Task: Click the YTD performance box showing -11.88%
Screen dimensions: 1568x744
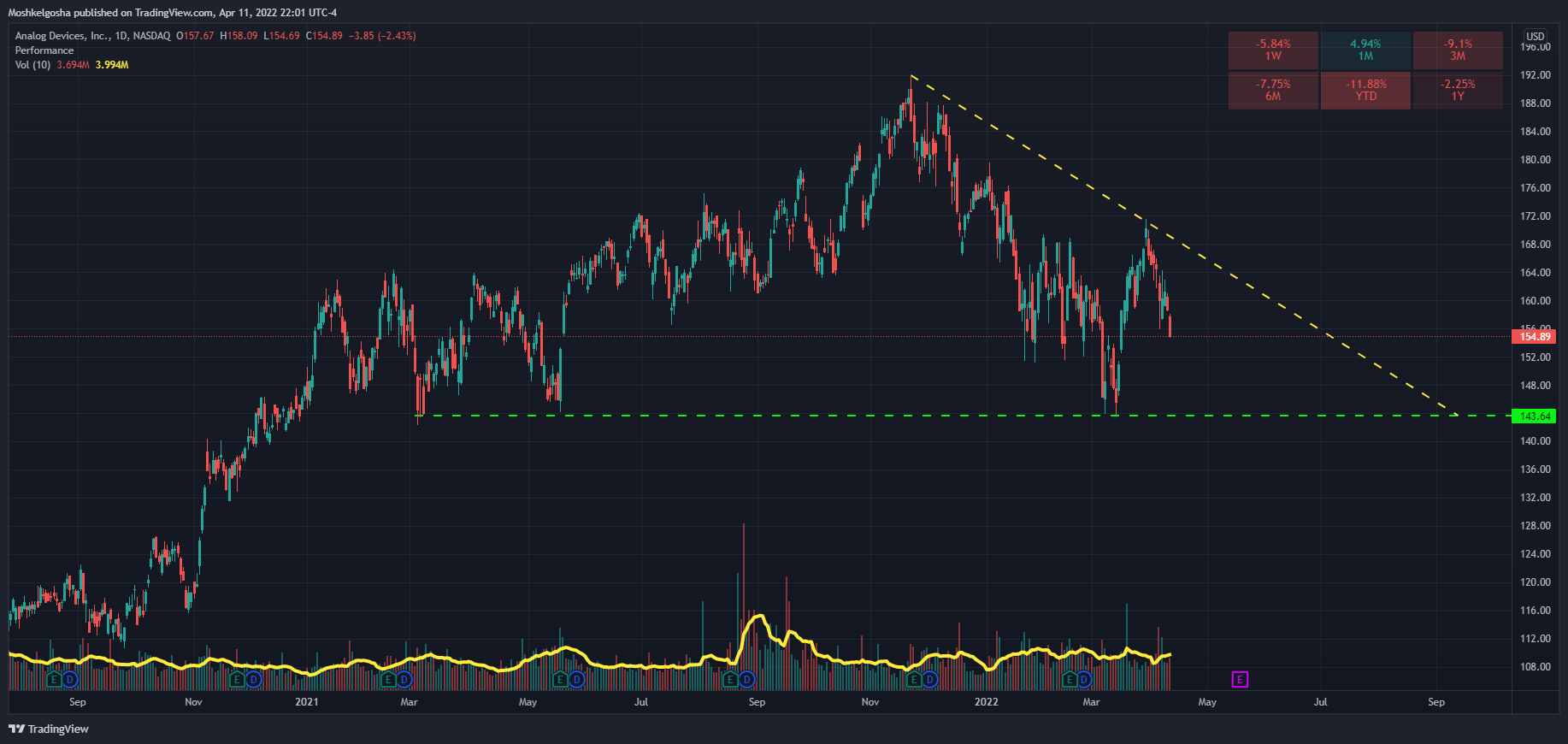Action: (x=1365, y=90)
